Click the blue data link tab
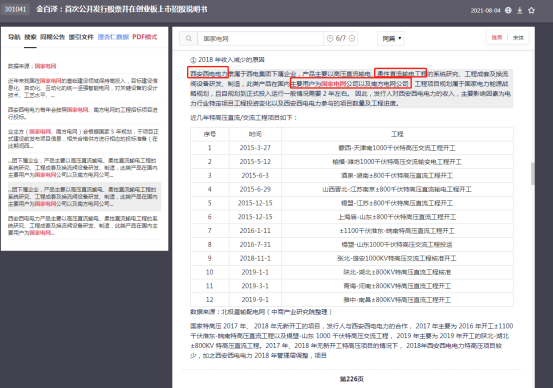 (113, 37)
